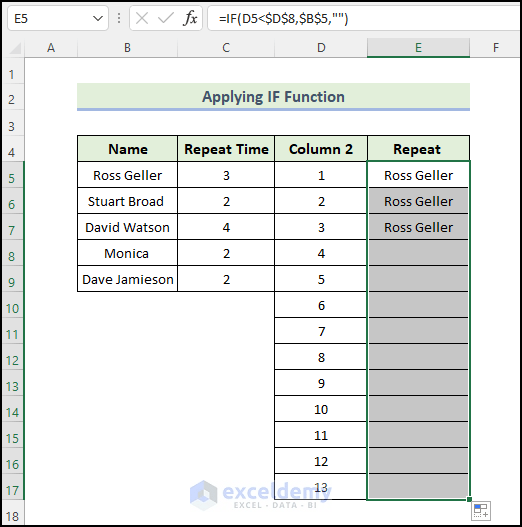Select 'Ross Geller' in Repeat row 7
Screen dimensions: 522x527
click(x=418, y=227)
